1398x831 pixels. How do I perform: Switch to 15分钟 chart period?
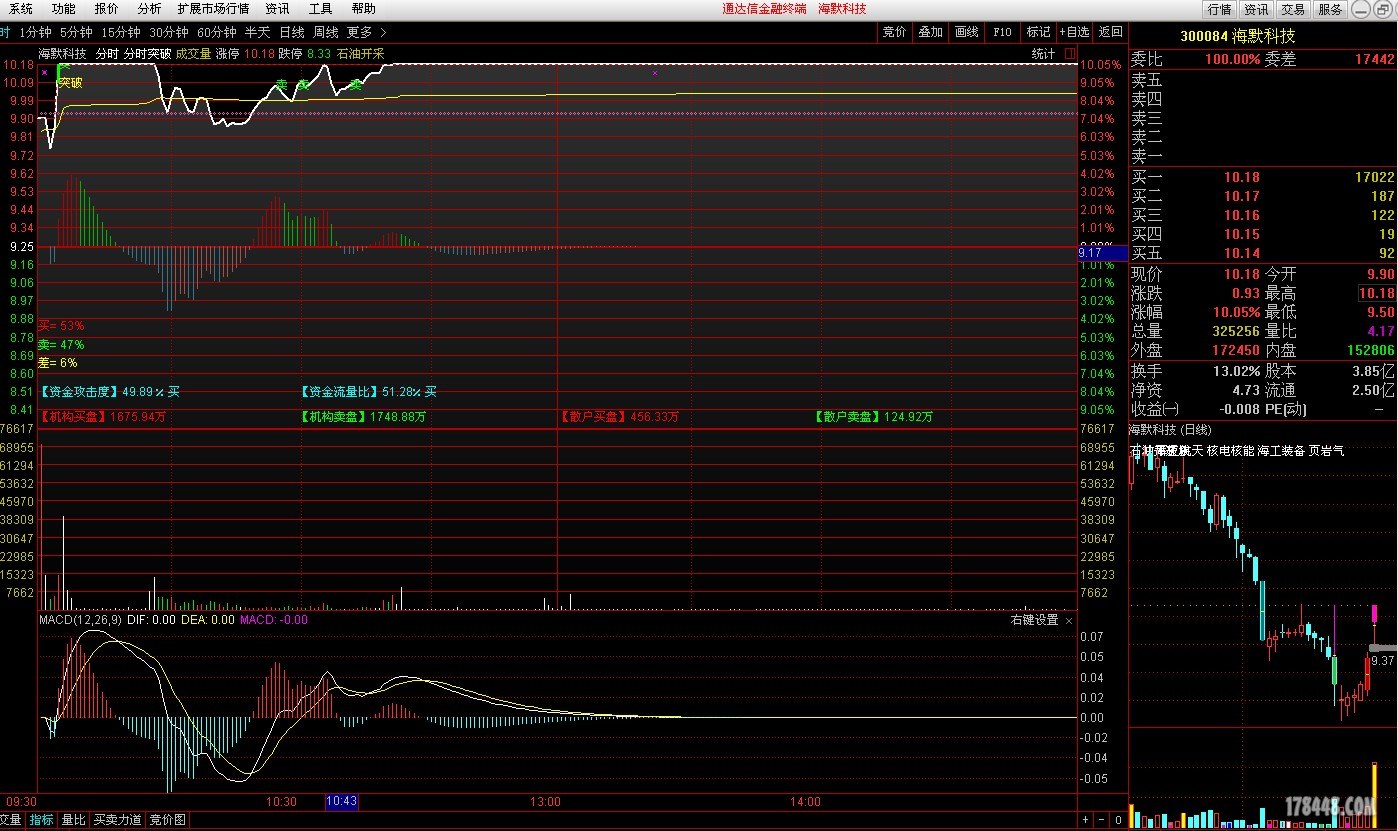[121, 32]
